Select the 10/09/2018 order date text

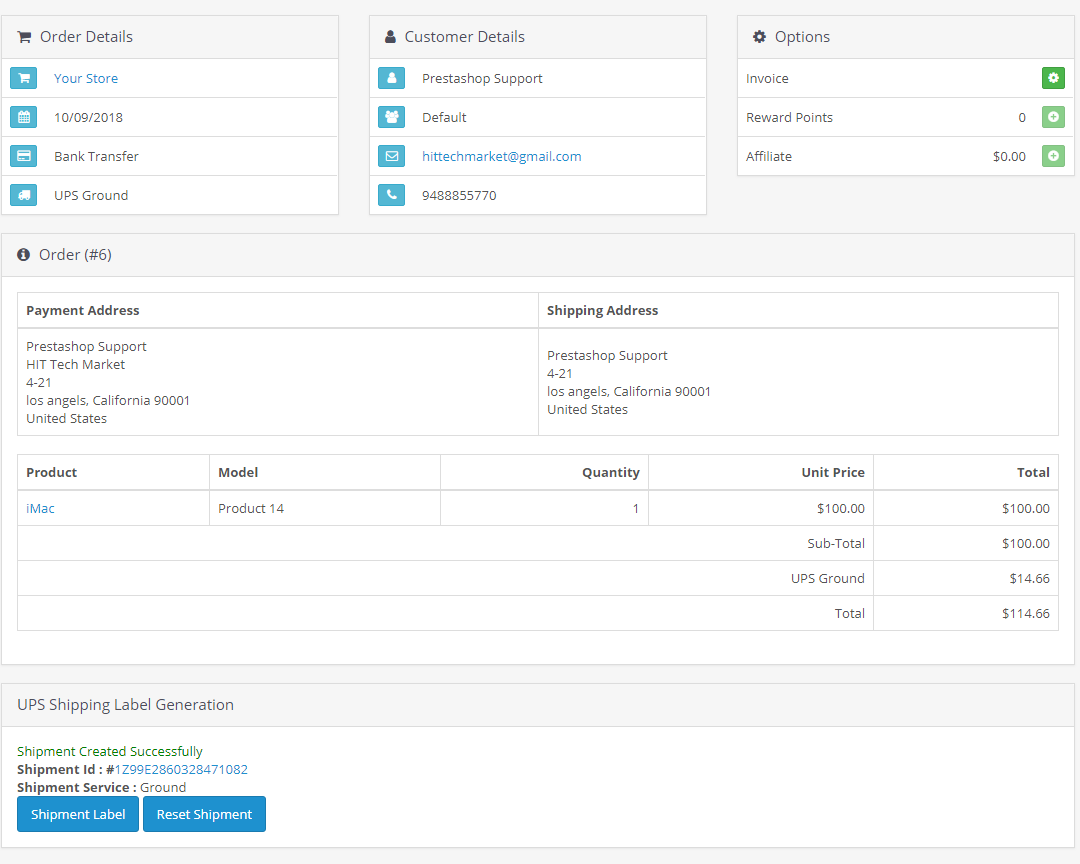(88, 118)
